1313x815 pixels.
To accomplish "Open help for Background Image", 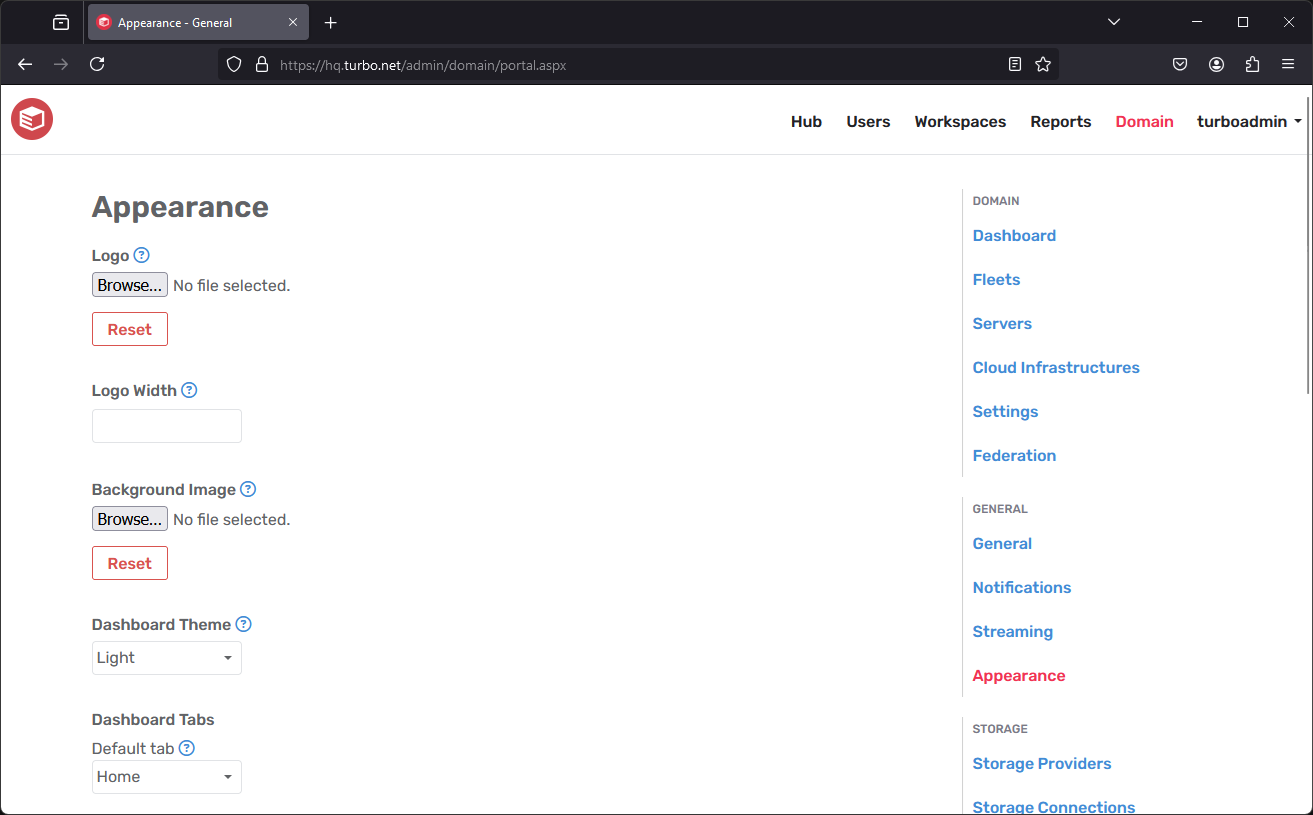I will [x=247, y=489].
